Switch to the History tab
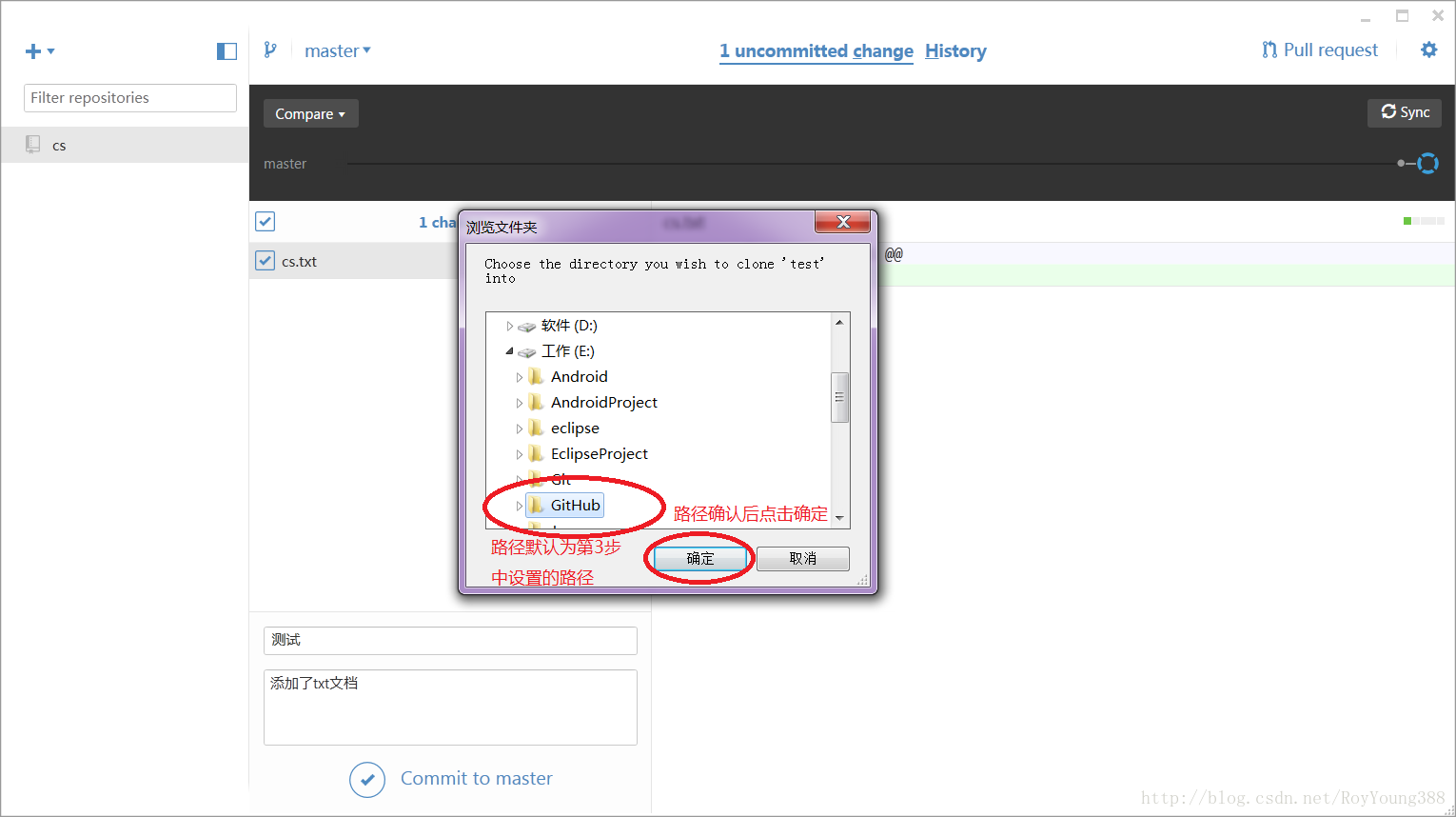The height and width of the screenshot is (817, 1456). click(955, 51)
